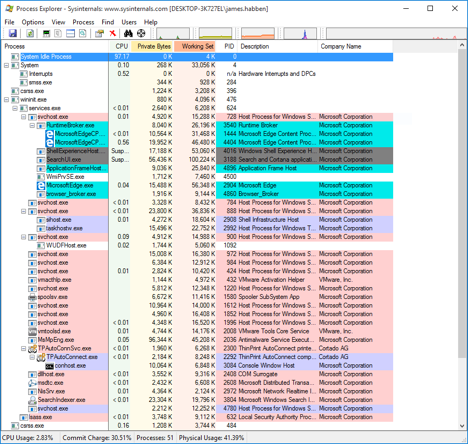The height and width of the screenshot is (444, 468).
Task: Sort by the Working Set column header
Action: click(195, 46)
